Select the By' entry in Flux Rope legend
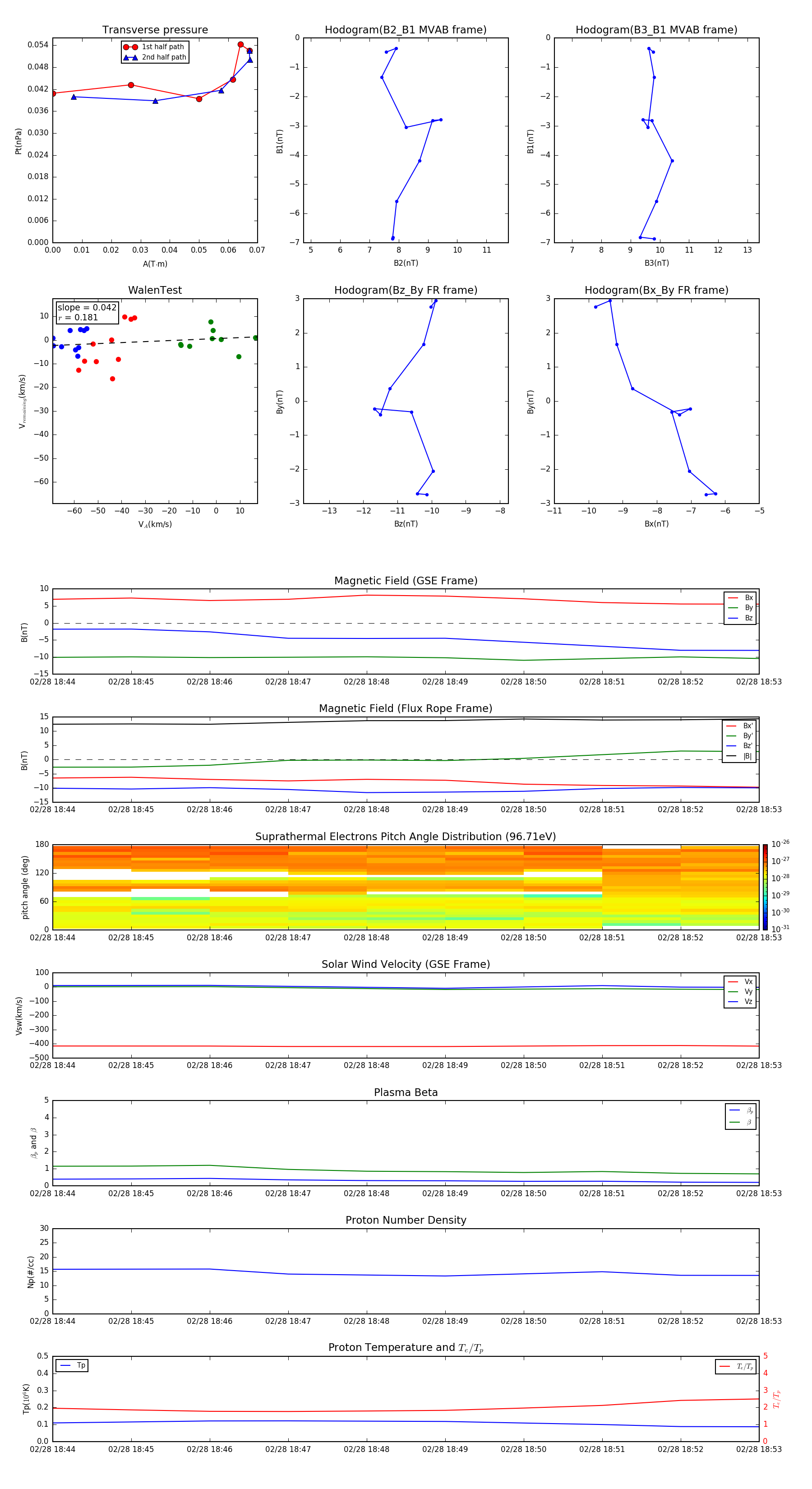 (739, 736)
